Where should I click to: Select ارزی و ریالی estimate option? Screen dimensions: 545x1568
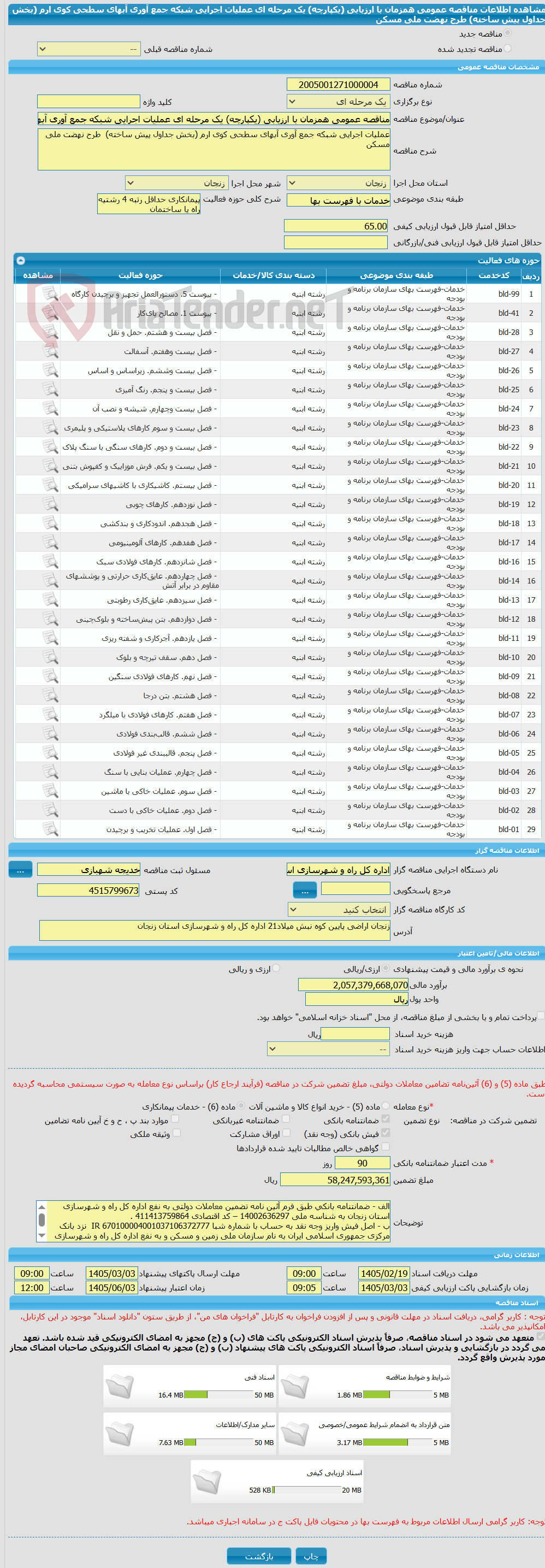[277, 969]
